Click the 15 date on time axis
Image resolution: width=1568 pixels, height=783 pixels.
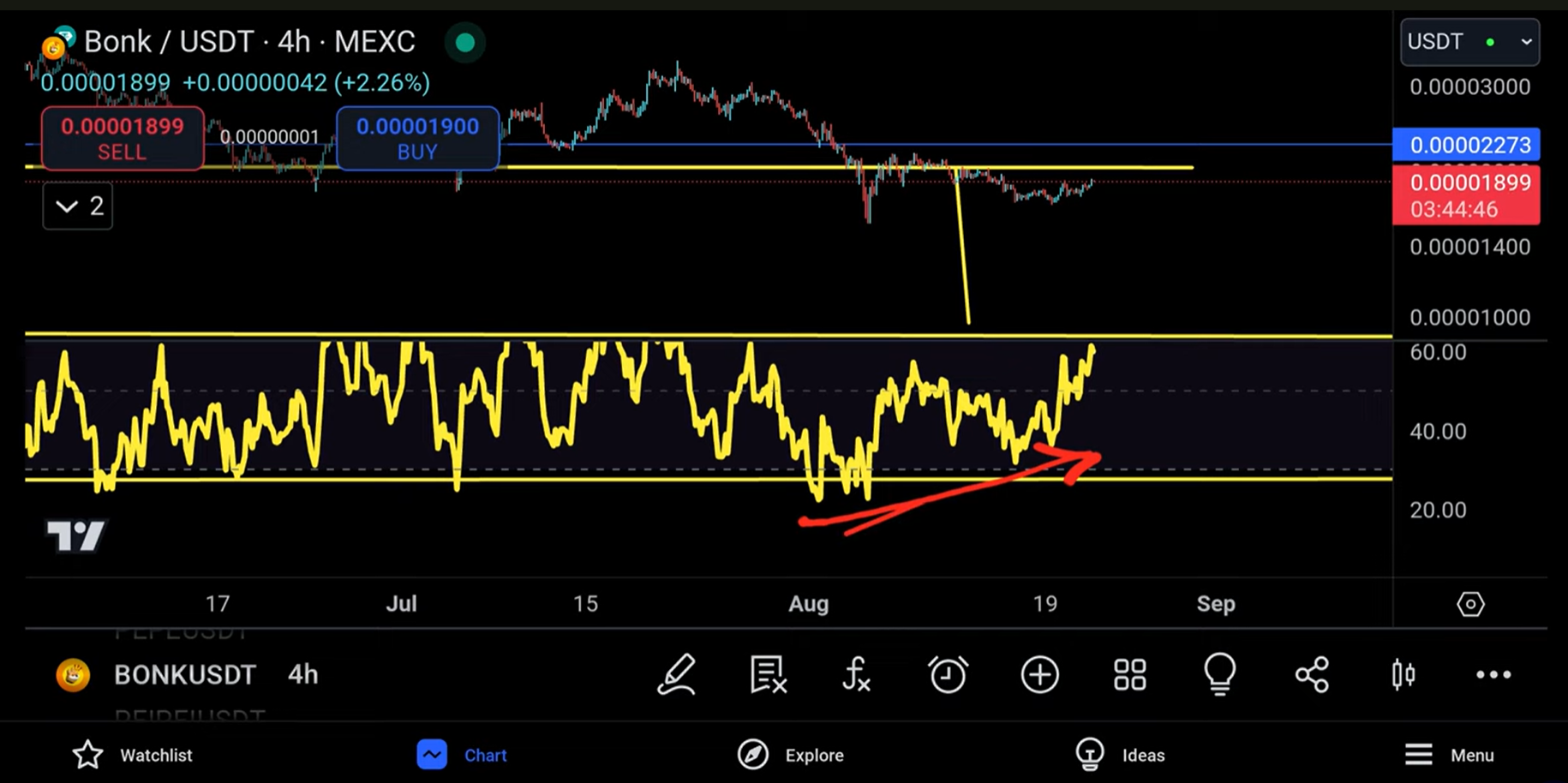585,604
